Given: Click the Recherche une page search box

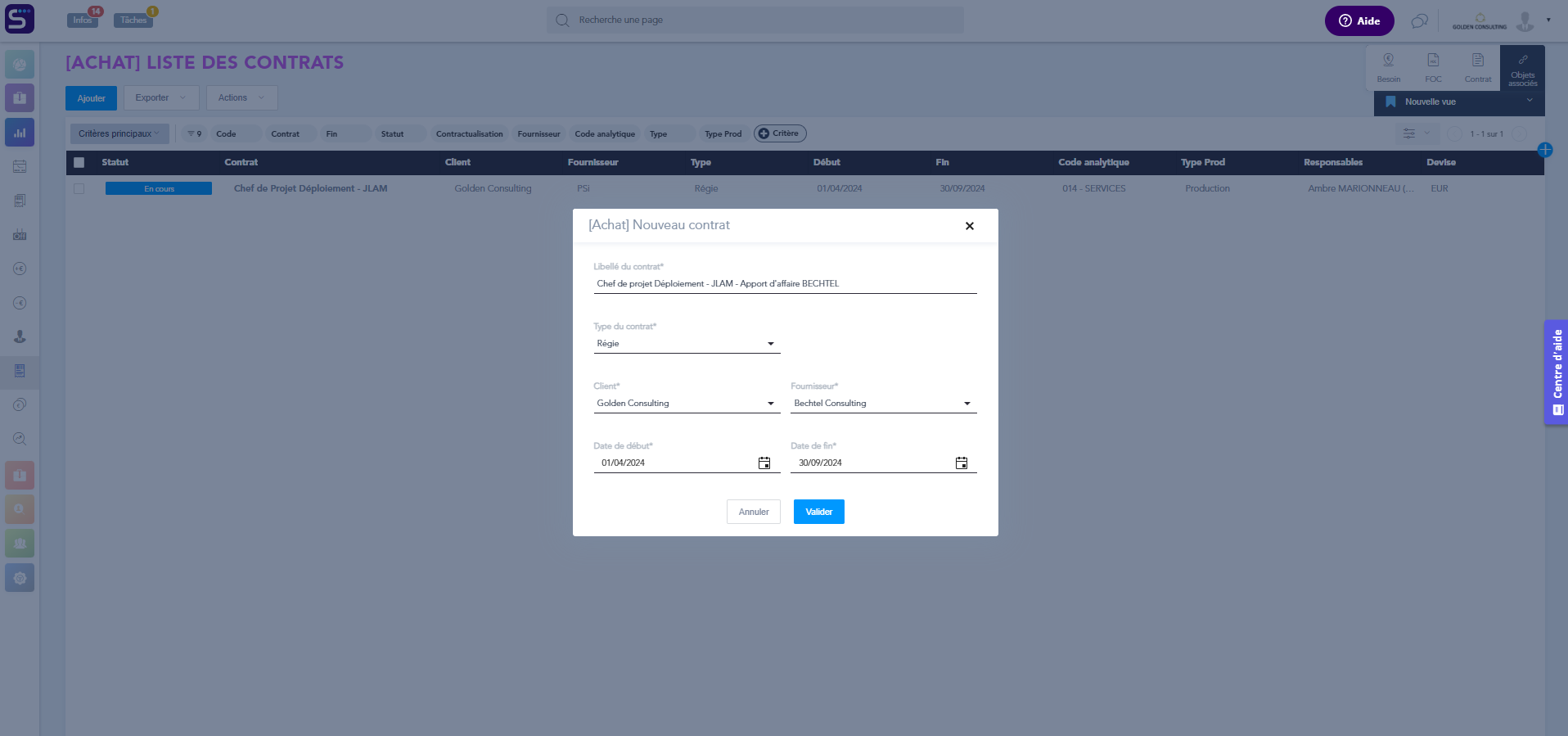Looking at the screenshot, I should (x=755, y=20).
